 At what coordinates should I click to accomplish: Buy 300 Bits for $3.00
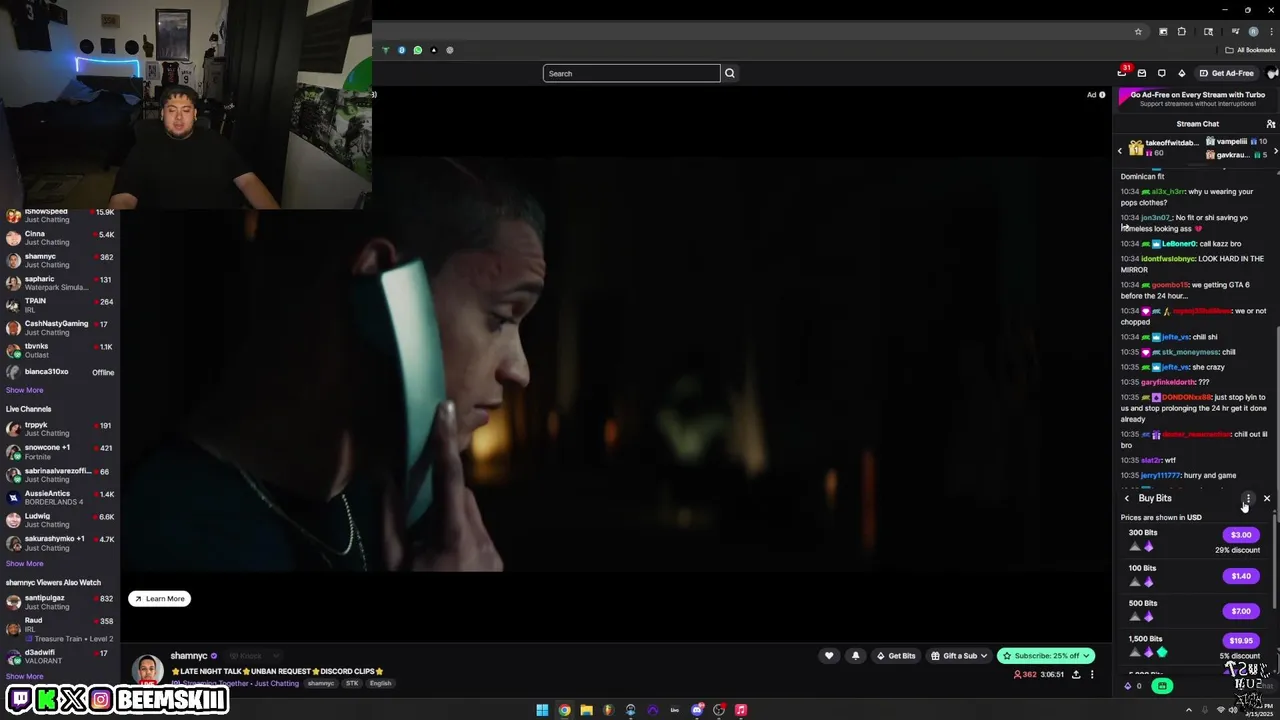tap(1241, 535)
